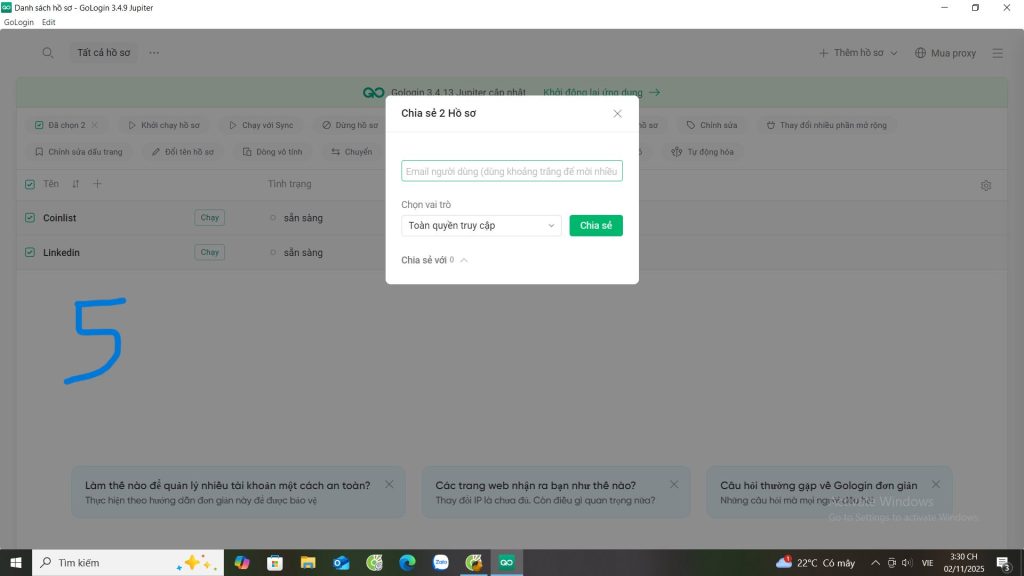Uncheck the Linkedin profile checkbox
Image resolution: width=1024 pixels, height=576 pixels.
(30, 253)
